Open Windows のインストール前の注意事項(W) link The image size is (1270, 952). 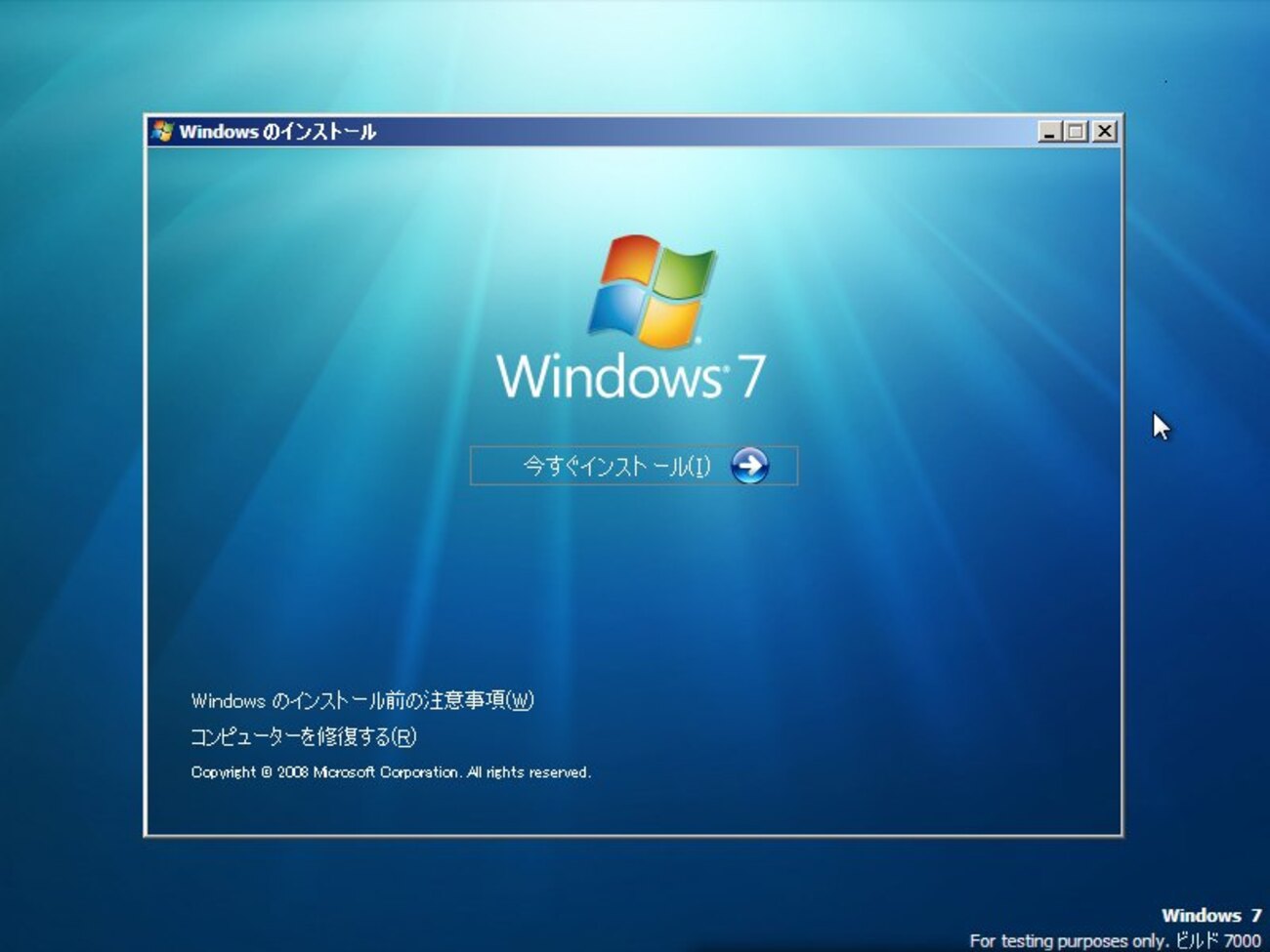[362, 700]
